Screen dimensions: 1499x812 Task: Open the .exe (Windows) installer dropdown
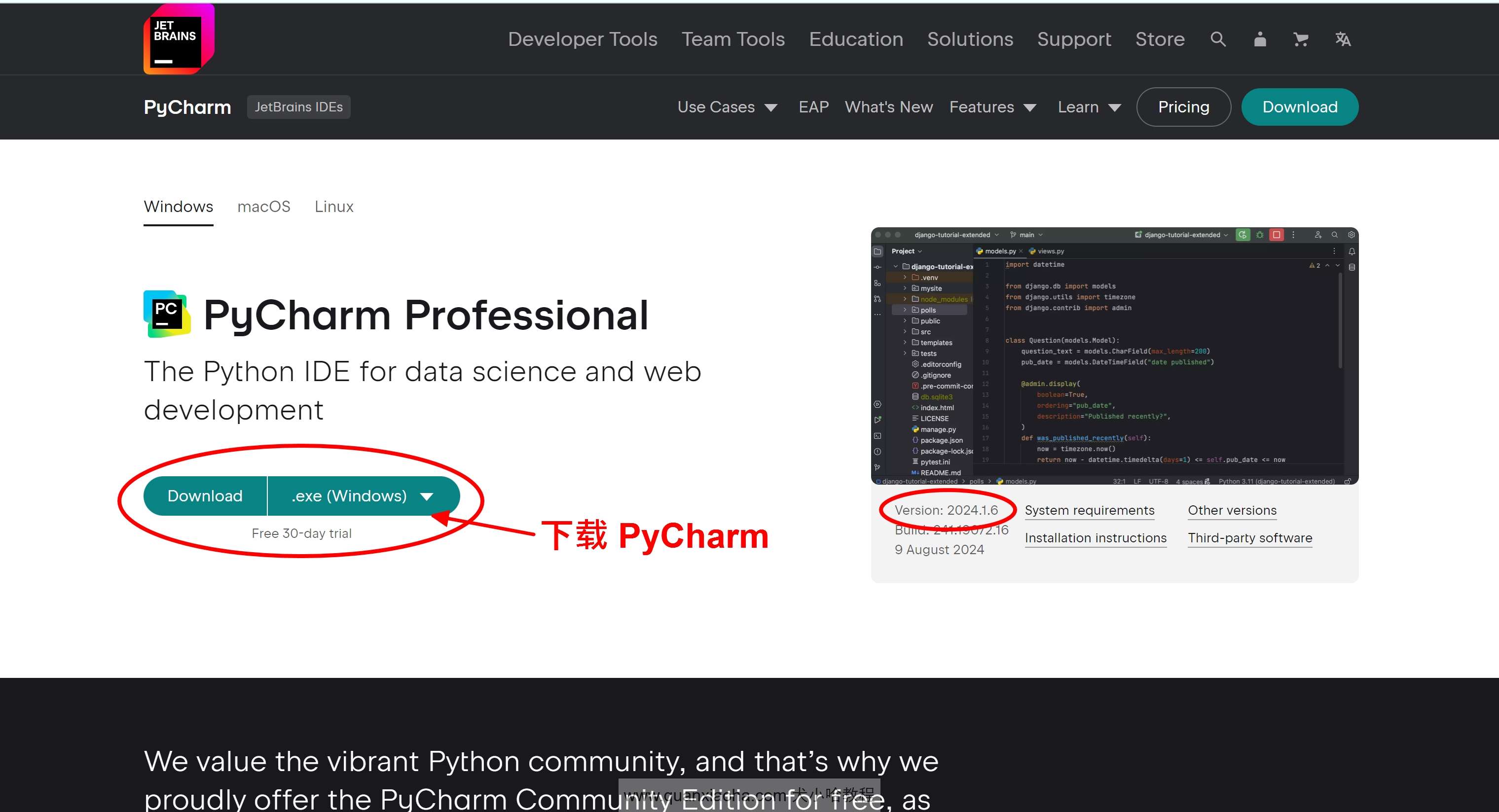pos(363,496)
